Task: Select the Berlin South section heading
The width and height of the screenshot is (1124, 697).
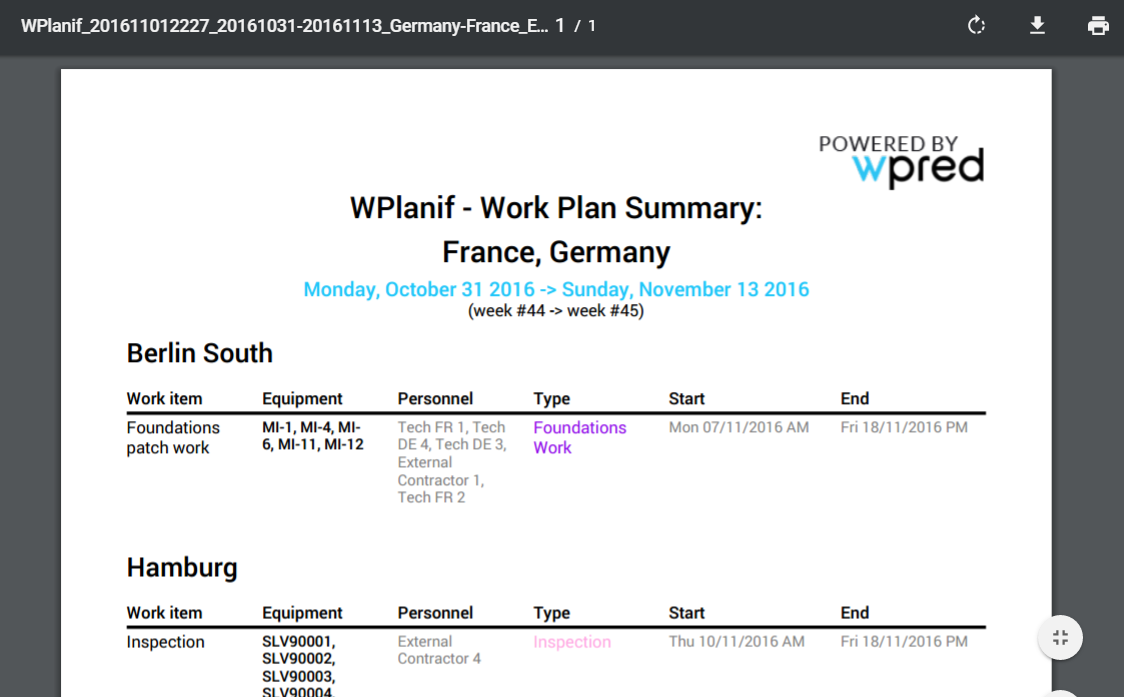Action: tap(199, 353)
